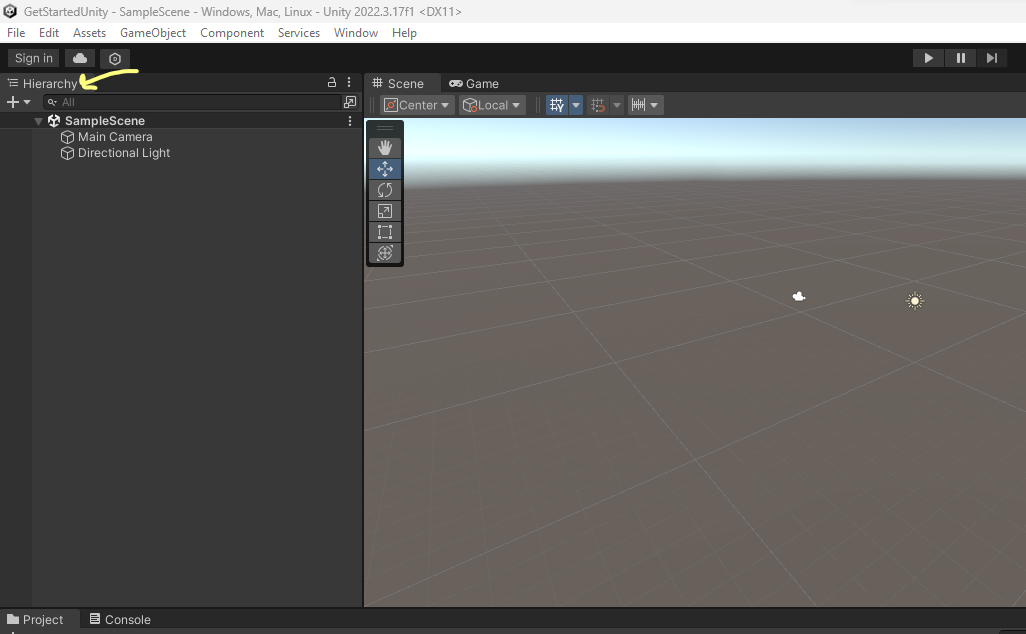The height and width of the screenshot is (634, 1026).
Task: Open the grid snapping dropdown arrow
Action: click(x=616, y=105)
